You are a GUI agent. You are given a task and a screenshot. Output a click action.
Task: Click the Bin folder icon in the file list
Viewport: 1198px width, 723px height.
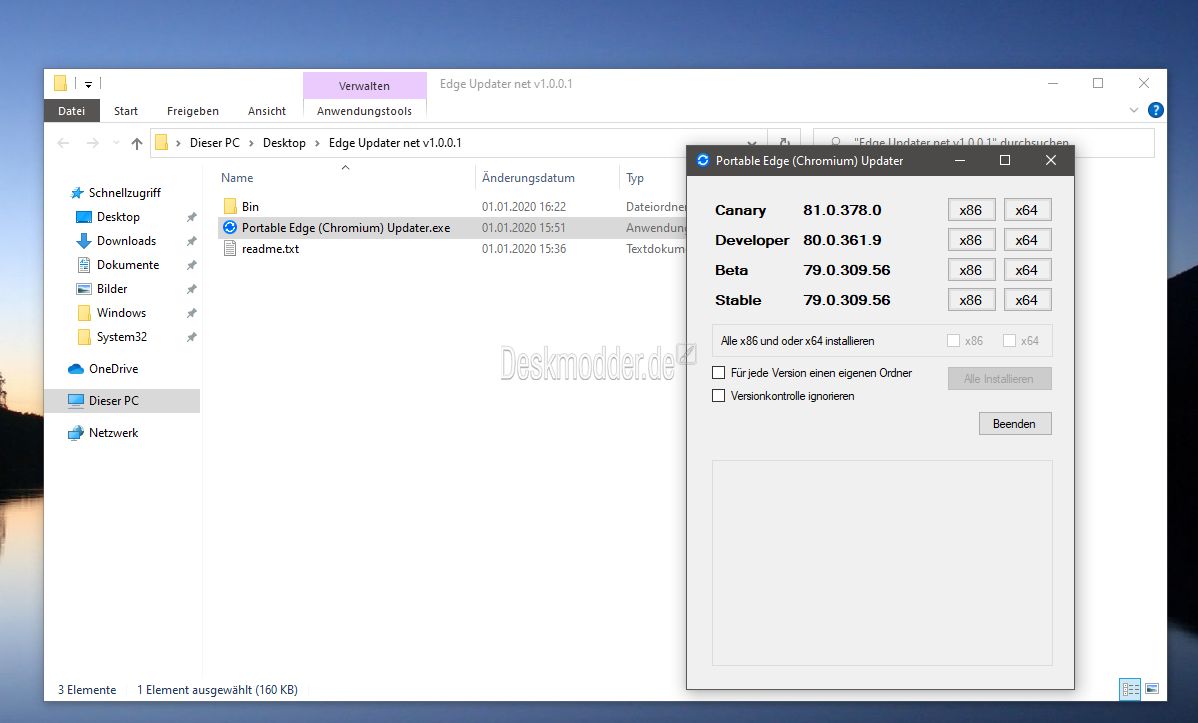pos(230,206)
